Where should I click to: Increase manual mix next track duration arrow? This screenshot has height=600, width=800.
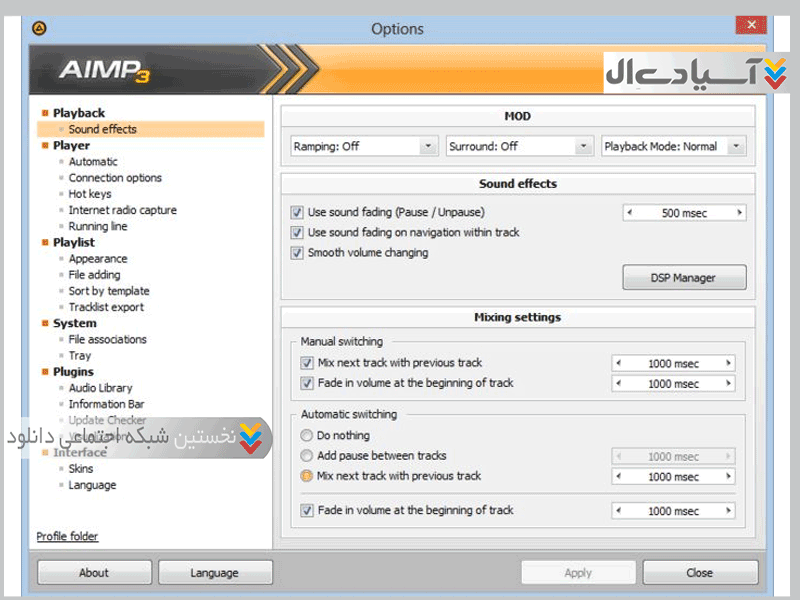[729, 364]
